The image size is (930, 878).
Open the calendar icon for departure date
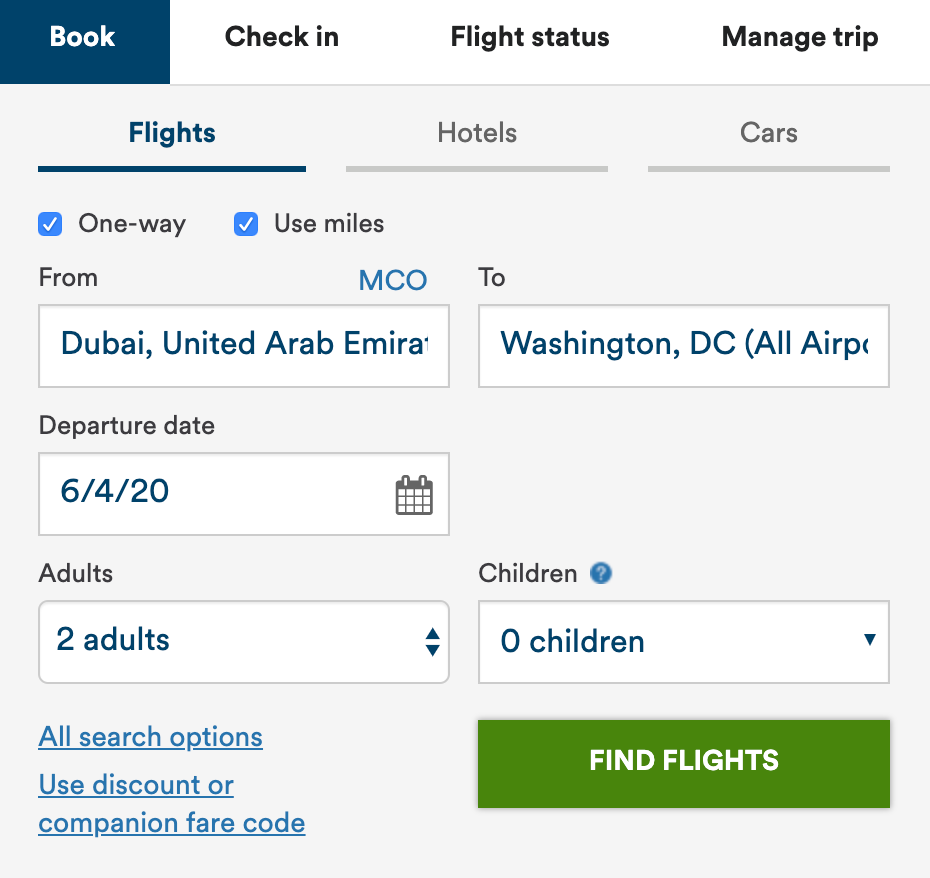tap(414, 494)
